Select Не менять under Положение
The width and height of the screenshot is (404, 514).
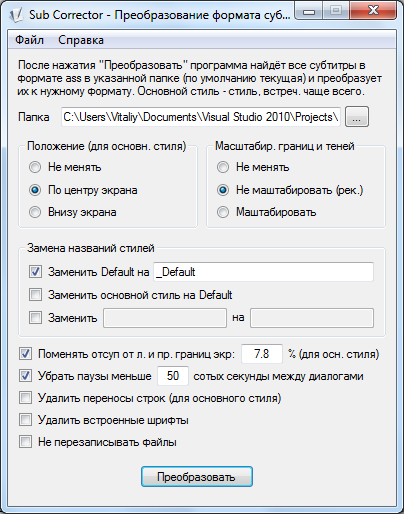(35, 167)
